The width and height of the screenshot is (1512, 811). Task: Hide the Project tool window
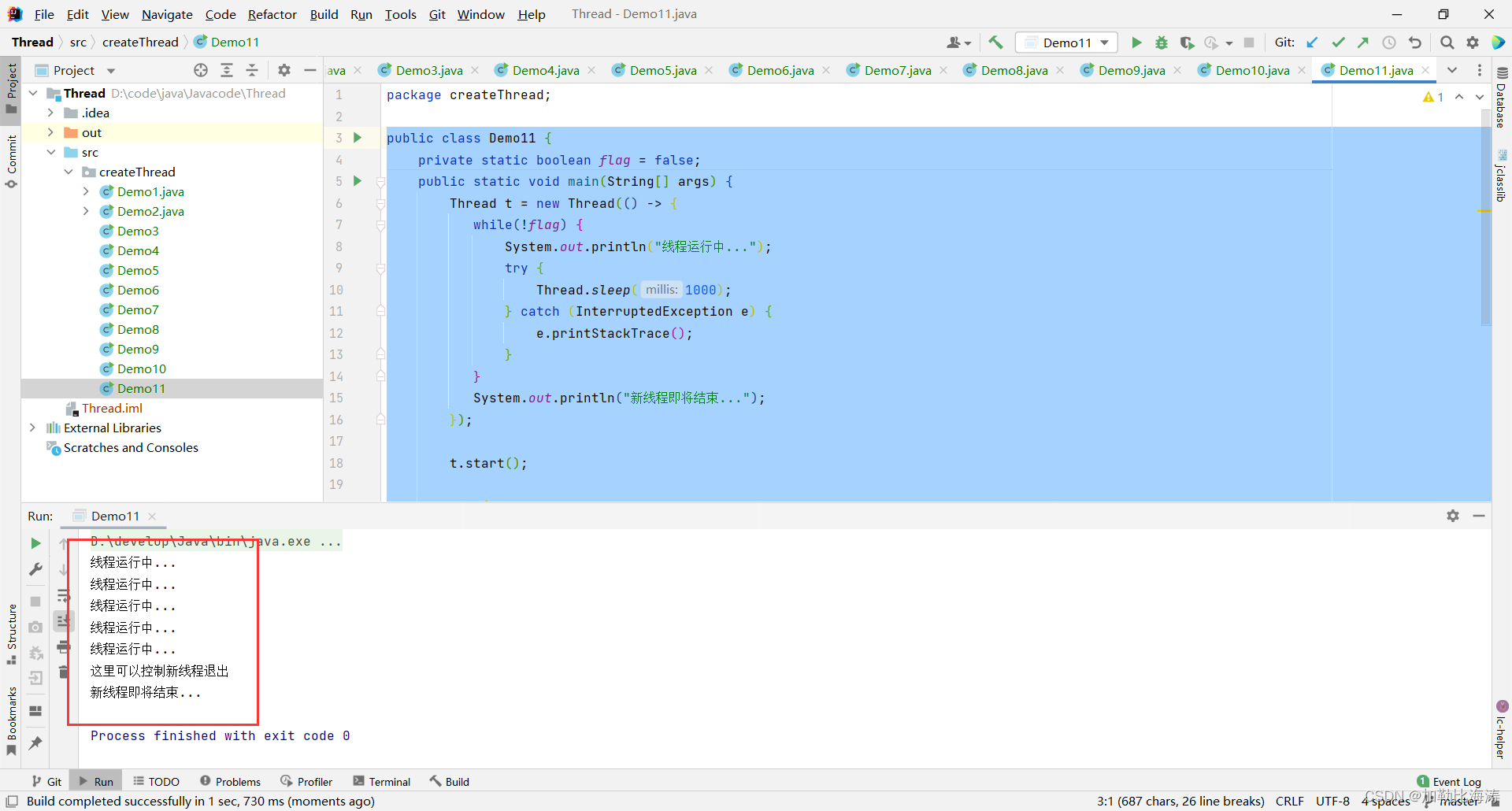pyautogui.click(x=310, y=70)
